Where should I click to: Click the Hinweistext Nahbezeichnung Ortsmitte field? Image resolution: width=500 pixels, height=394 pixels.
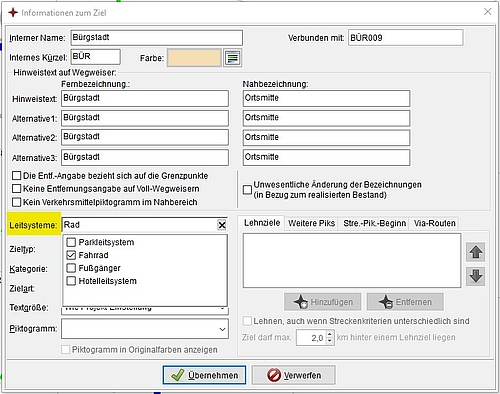[327, 98]
